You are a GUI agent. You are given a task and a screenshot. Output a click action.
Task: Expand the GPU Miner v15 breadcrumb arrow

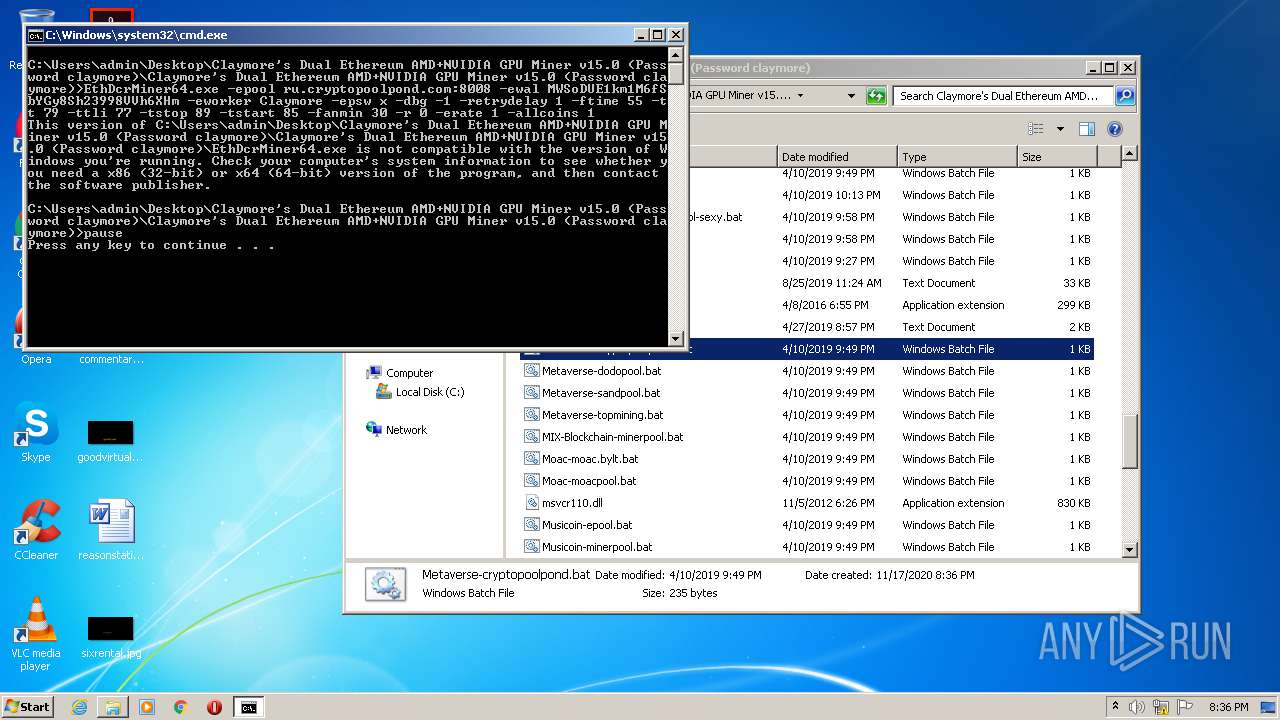coord(799,96)
